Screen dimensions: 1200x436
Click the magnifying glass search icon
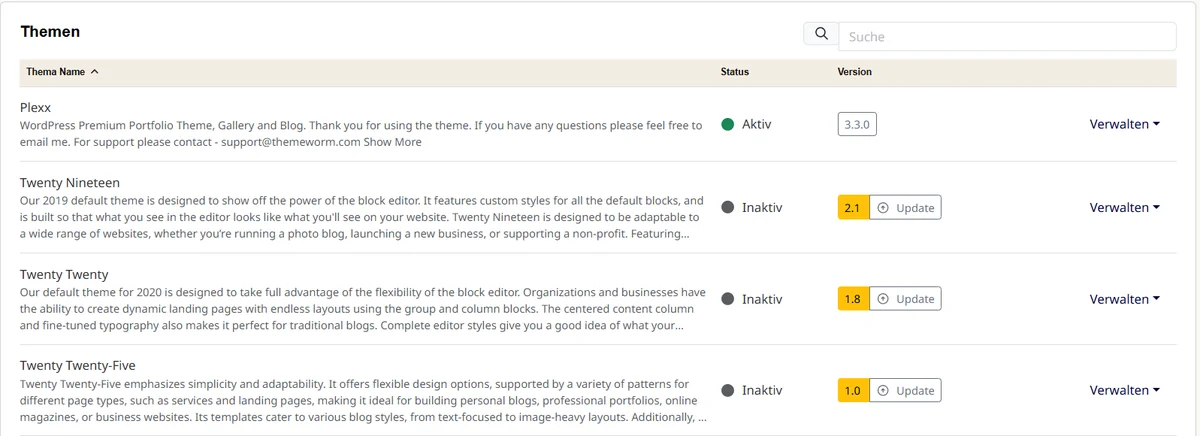click(x=821, y=34)
